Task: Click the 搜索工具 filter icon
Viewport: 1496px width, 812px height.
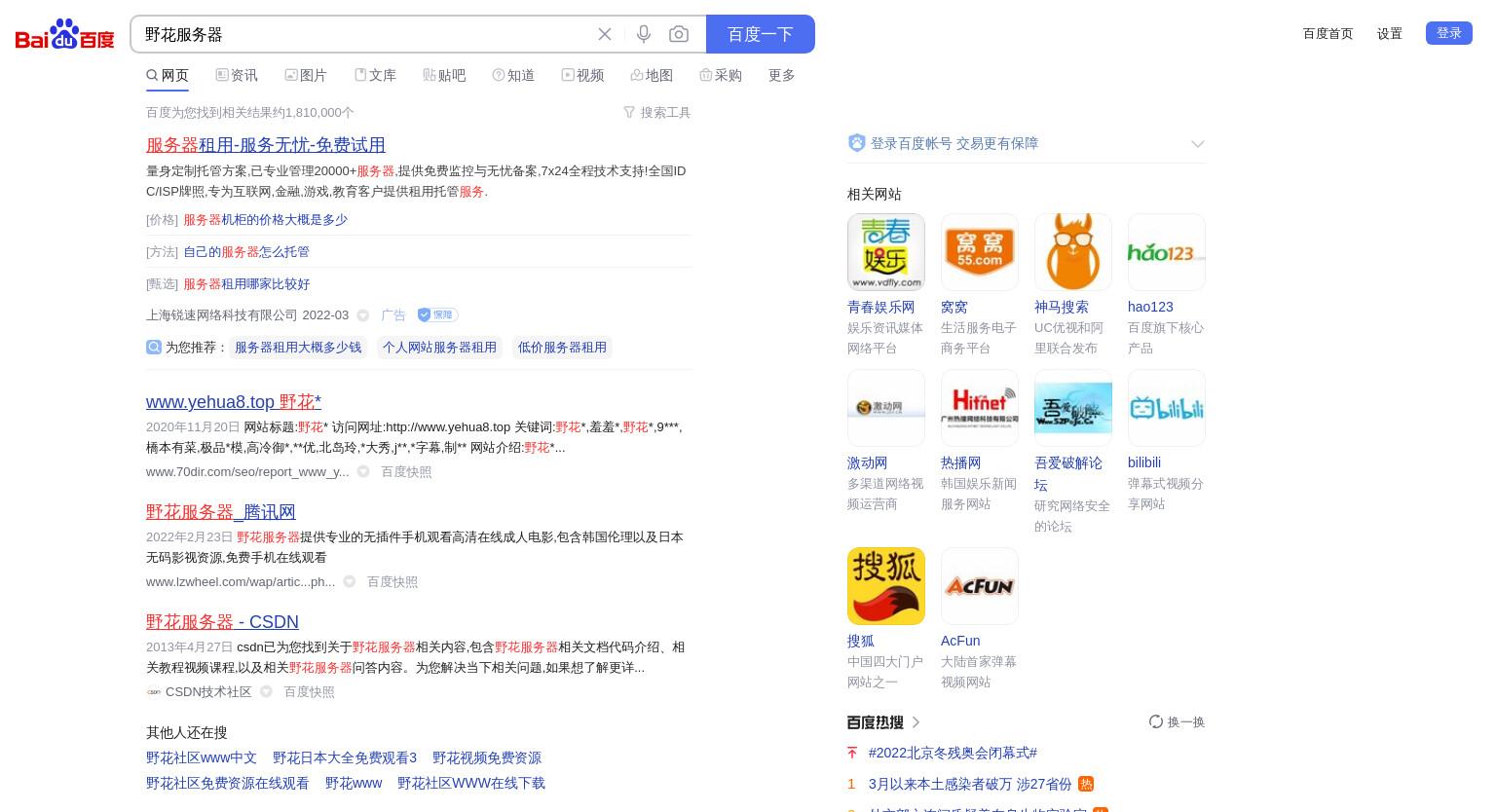Action: coord(629,113)
